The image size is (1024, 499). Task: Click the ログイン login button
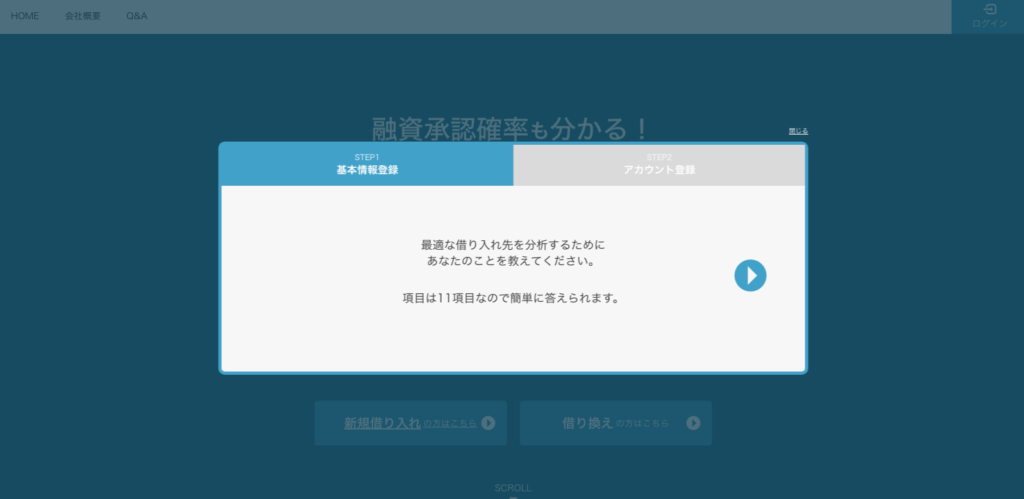(x=988, y=17)
